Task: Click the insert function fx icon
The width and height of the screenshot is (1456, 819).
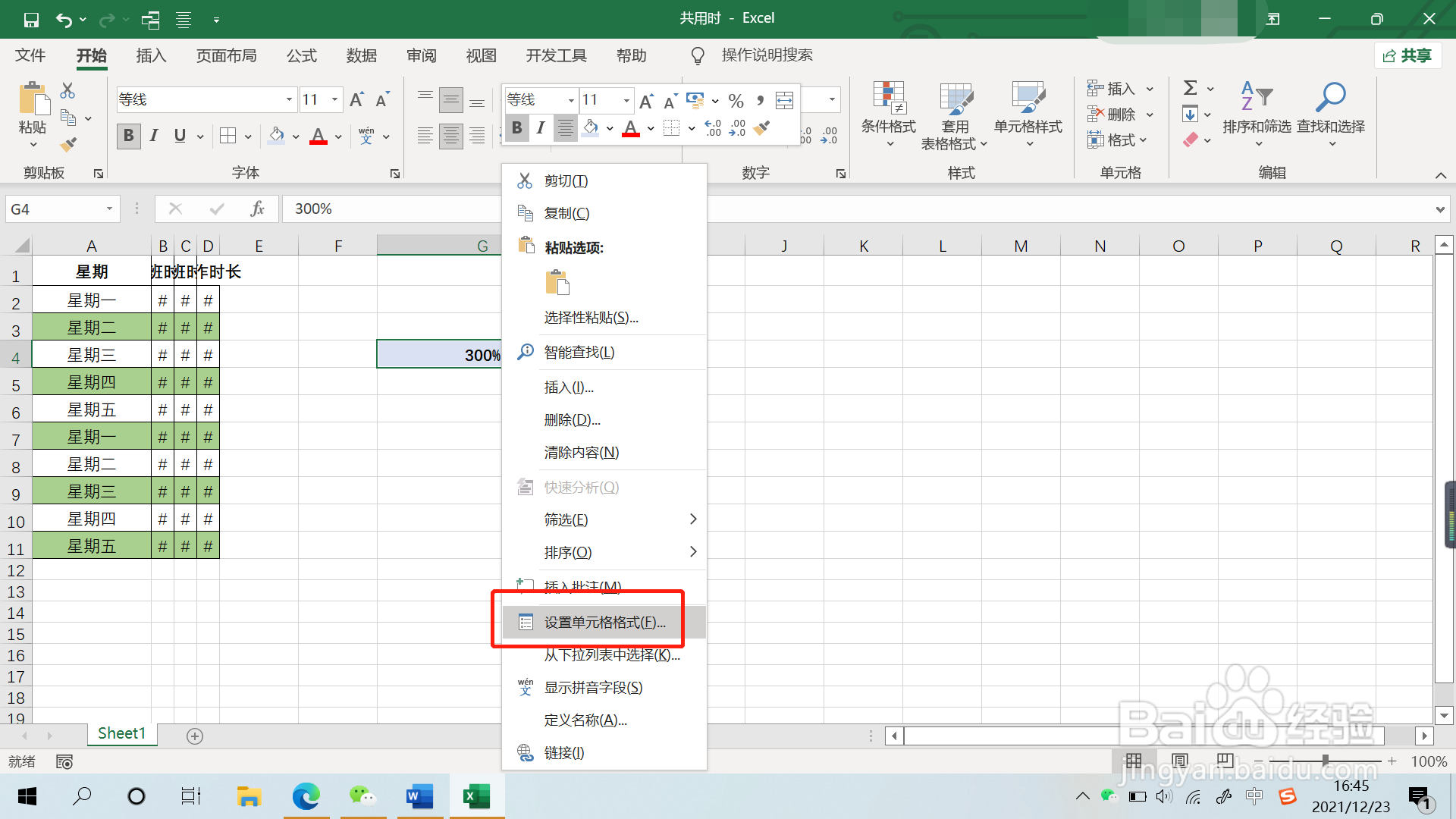Action: tap(257, 209)
